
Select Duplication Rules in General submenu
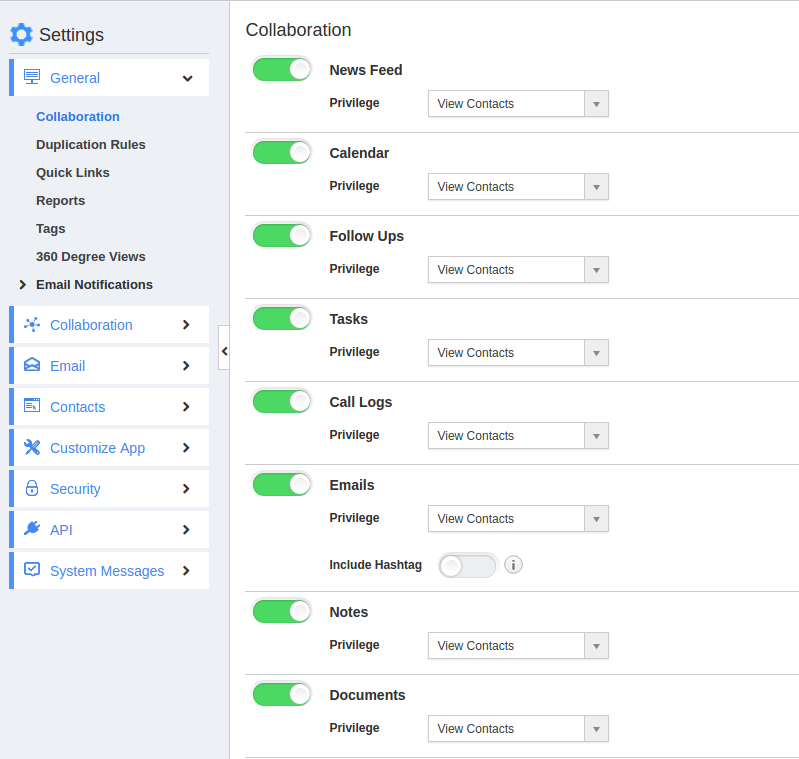91,145
